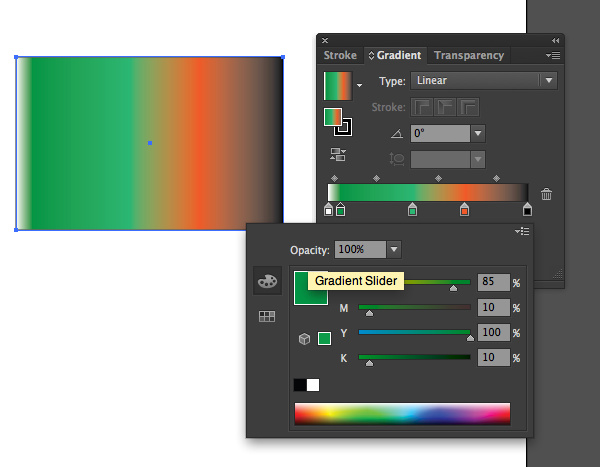
Task: Open the Gradient panel flyout menu
Action: (551, 55)
